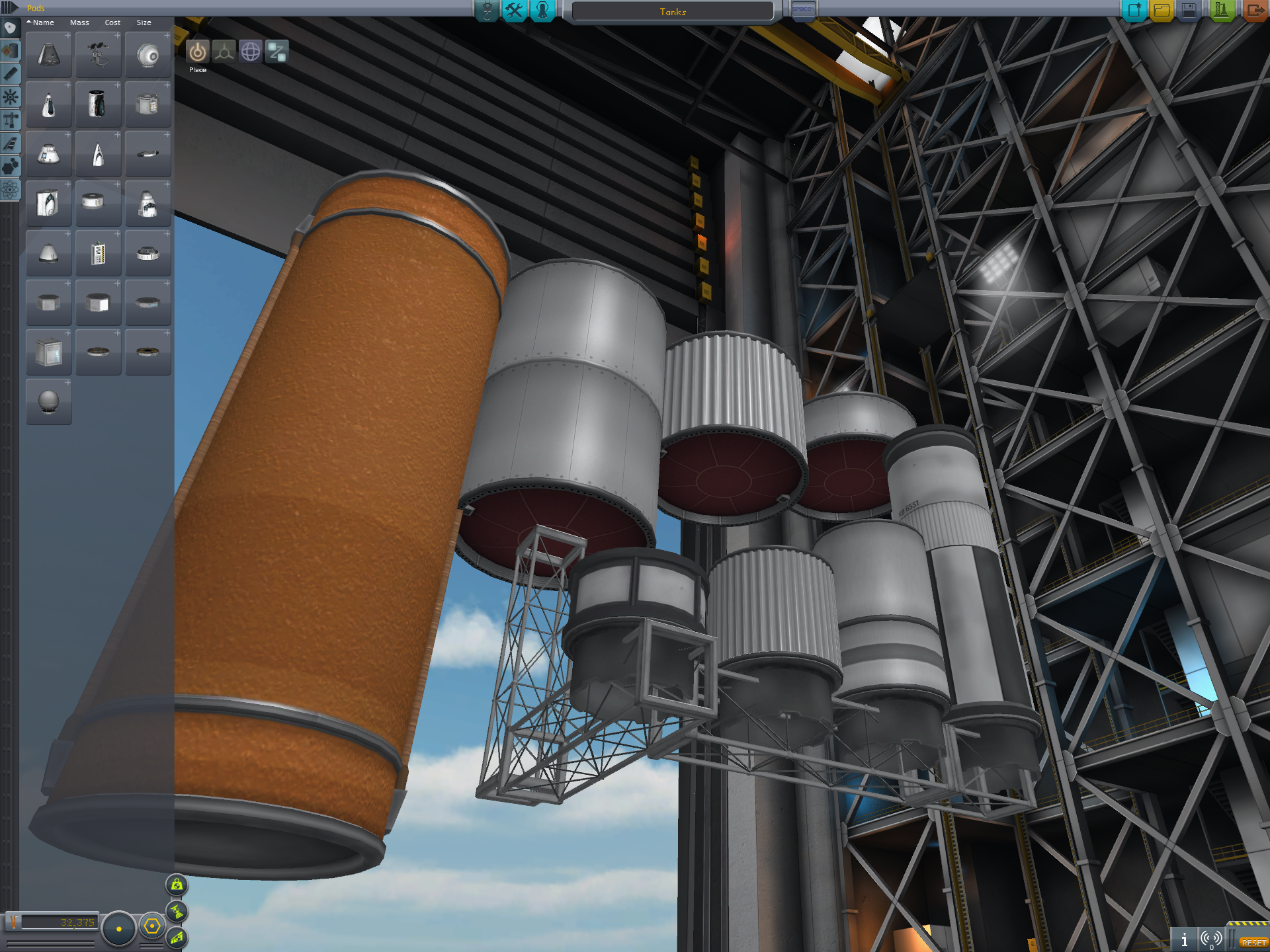
Task: Sort parts by Mass
Action: coord(79,22)
